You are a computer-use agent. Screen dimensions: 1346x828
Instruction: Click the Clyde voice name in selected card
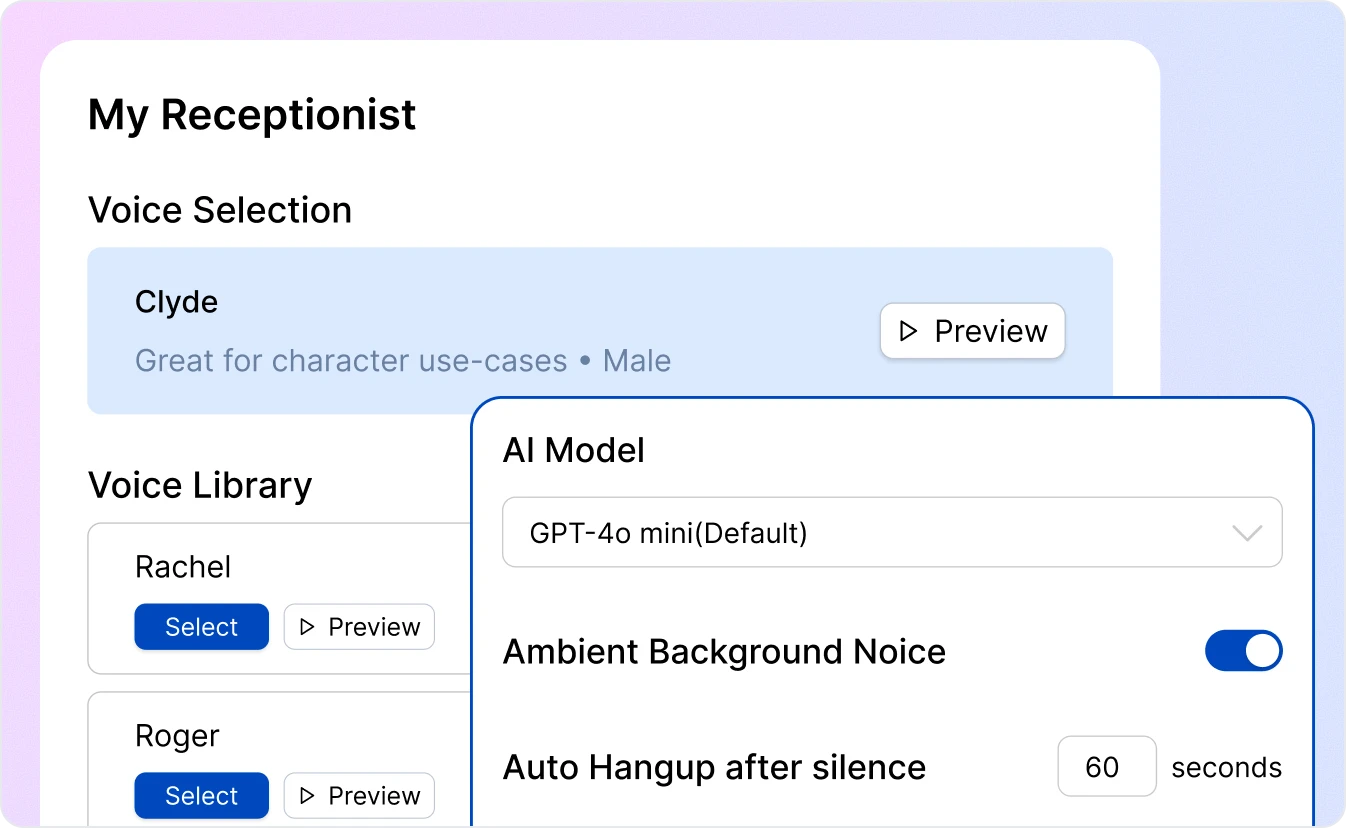[x=176, y=302]
